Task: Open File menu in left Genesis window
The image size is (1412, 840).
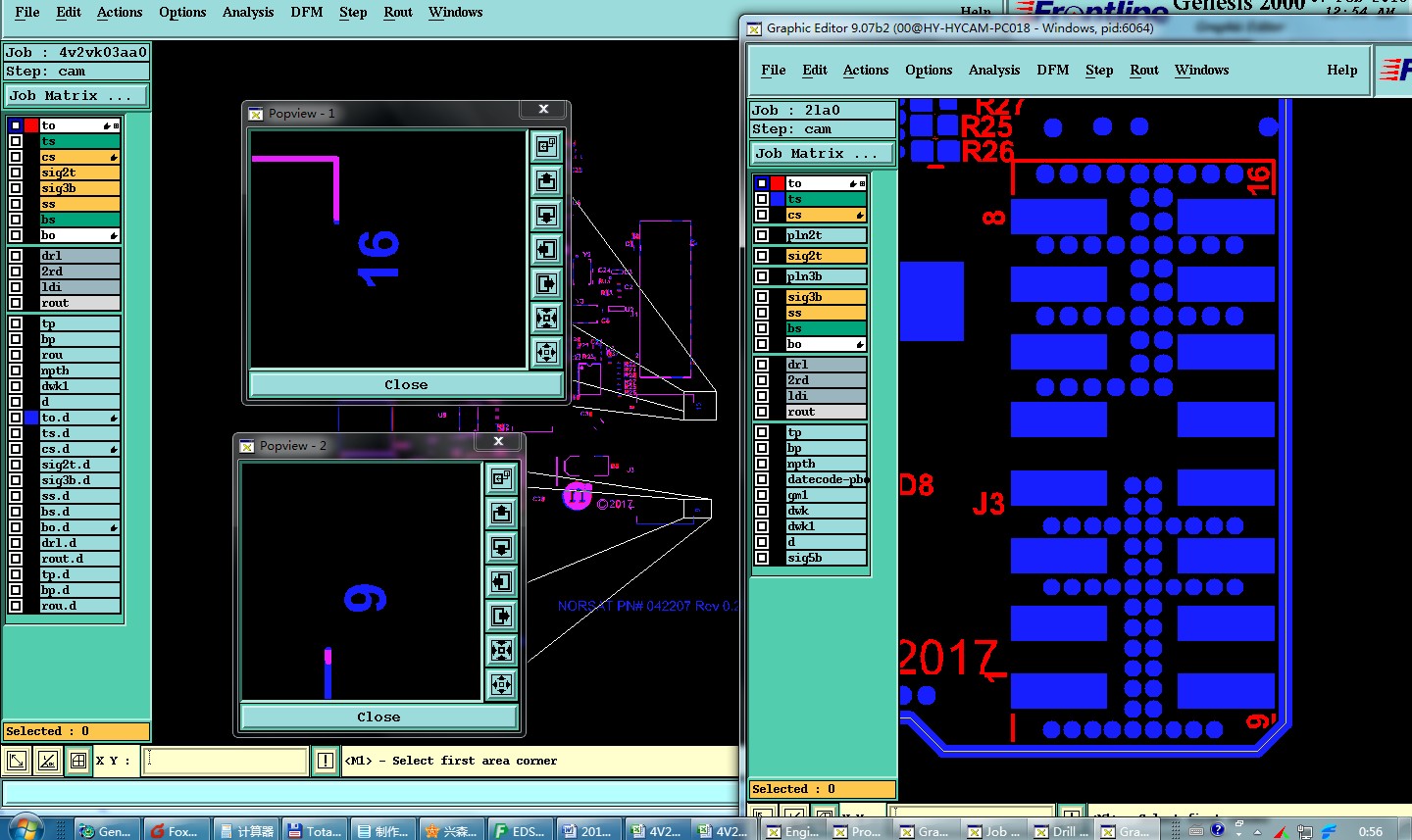Action: point(27,13)
